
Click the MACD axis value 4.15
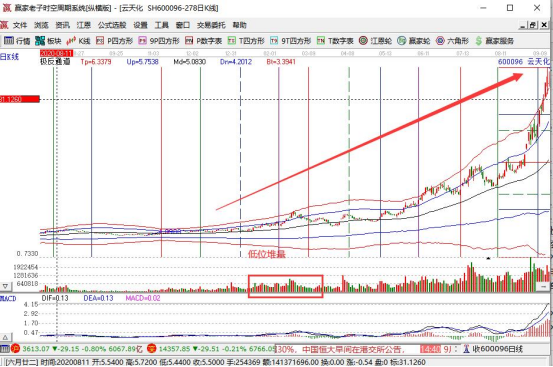(31, 304)
